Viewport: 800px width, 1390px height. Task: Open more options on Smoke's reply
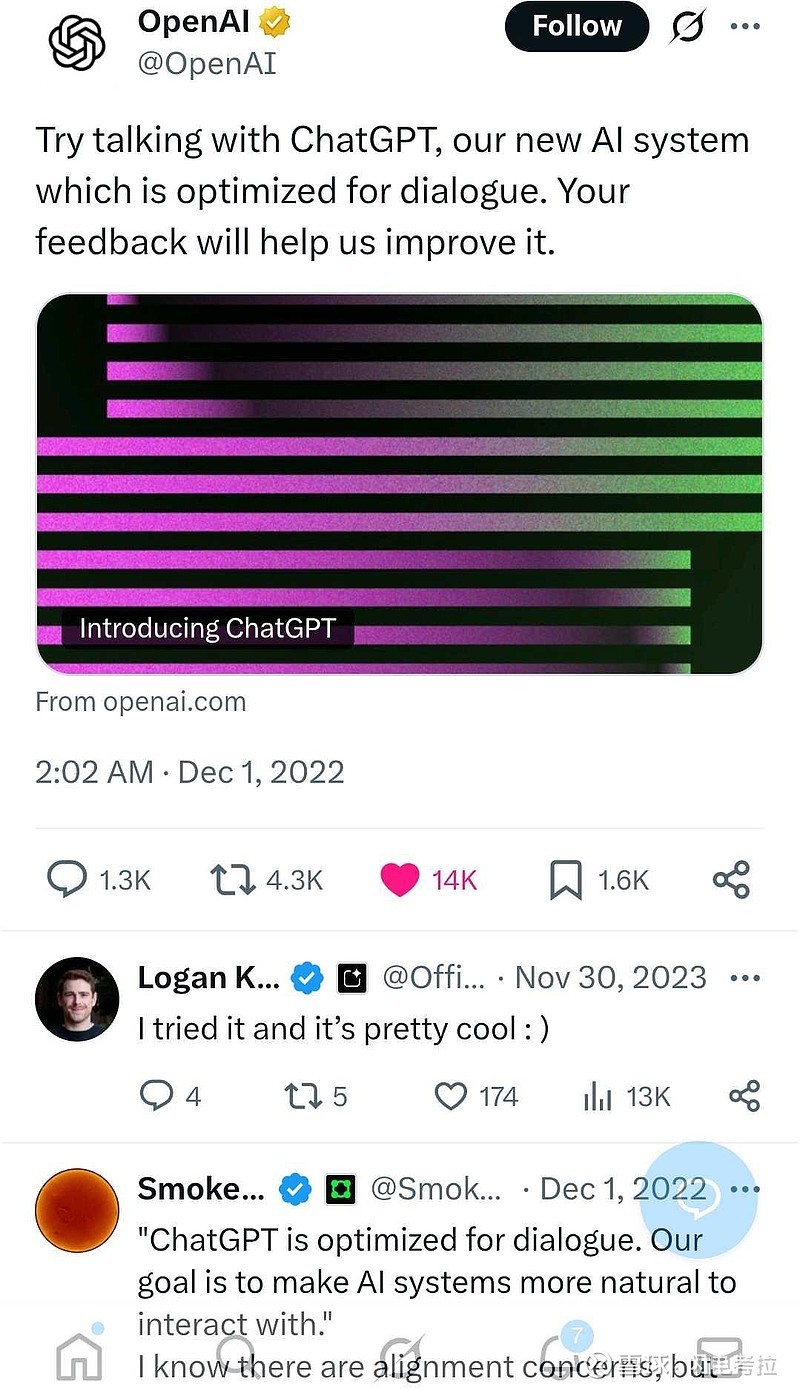745,1189
